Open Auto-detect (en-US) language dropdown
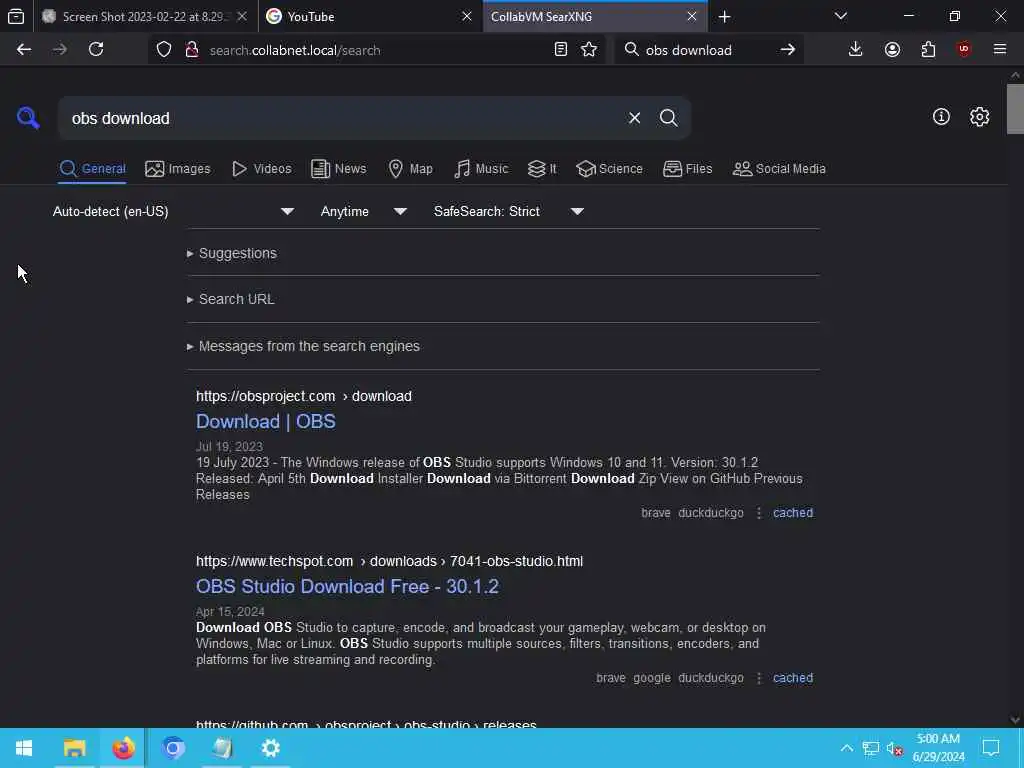 [174, 212]
